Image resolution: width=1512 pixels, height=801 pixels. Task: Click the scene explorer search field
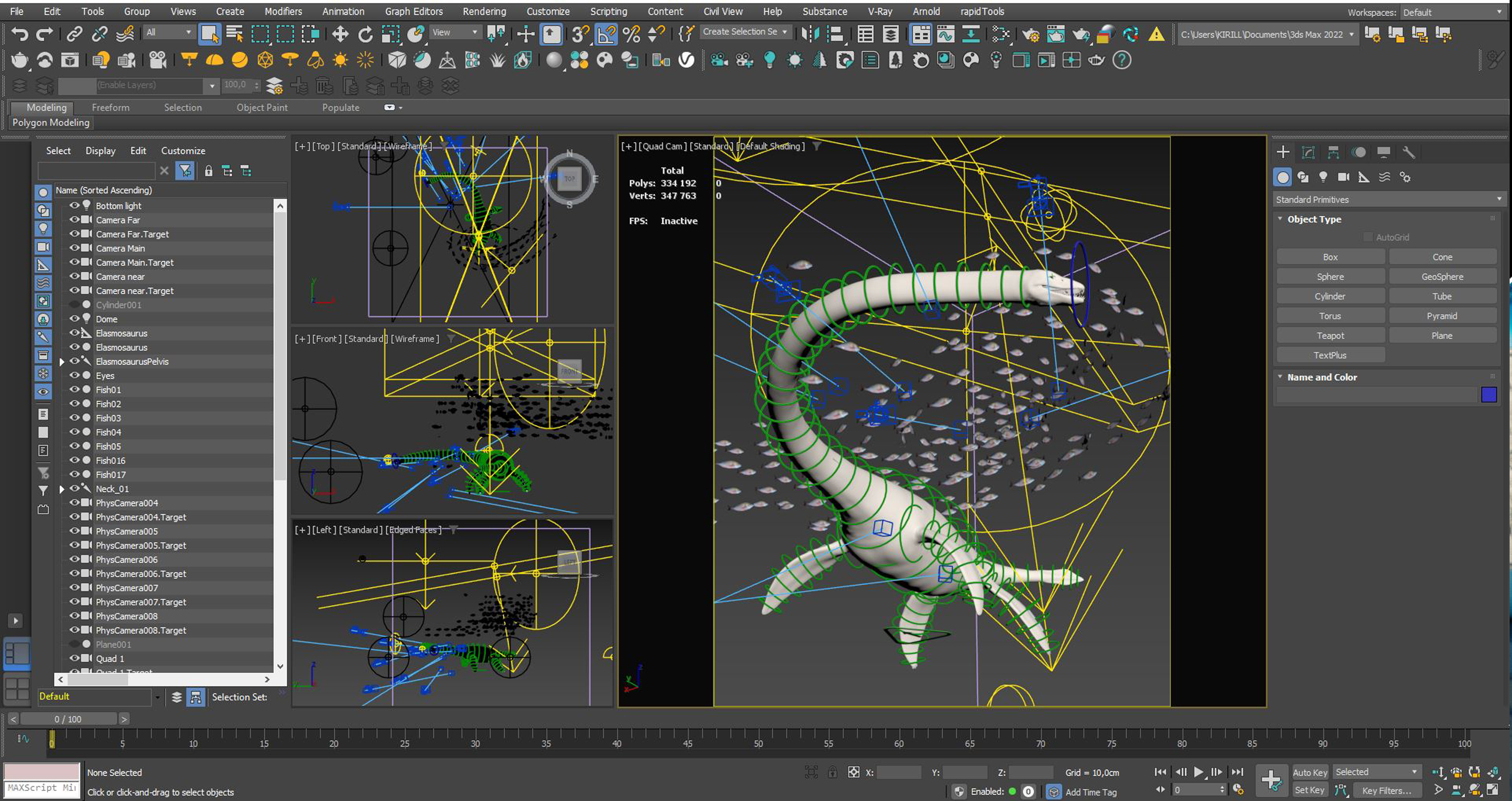96,171
